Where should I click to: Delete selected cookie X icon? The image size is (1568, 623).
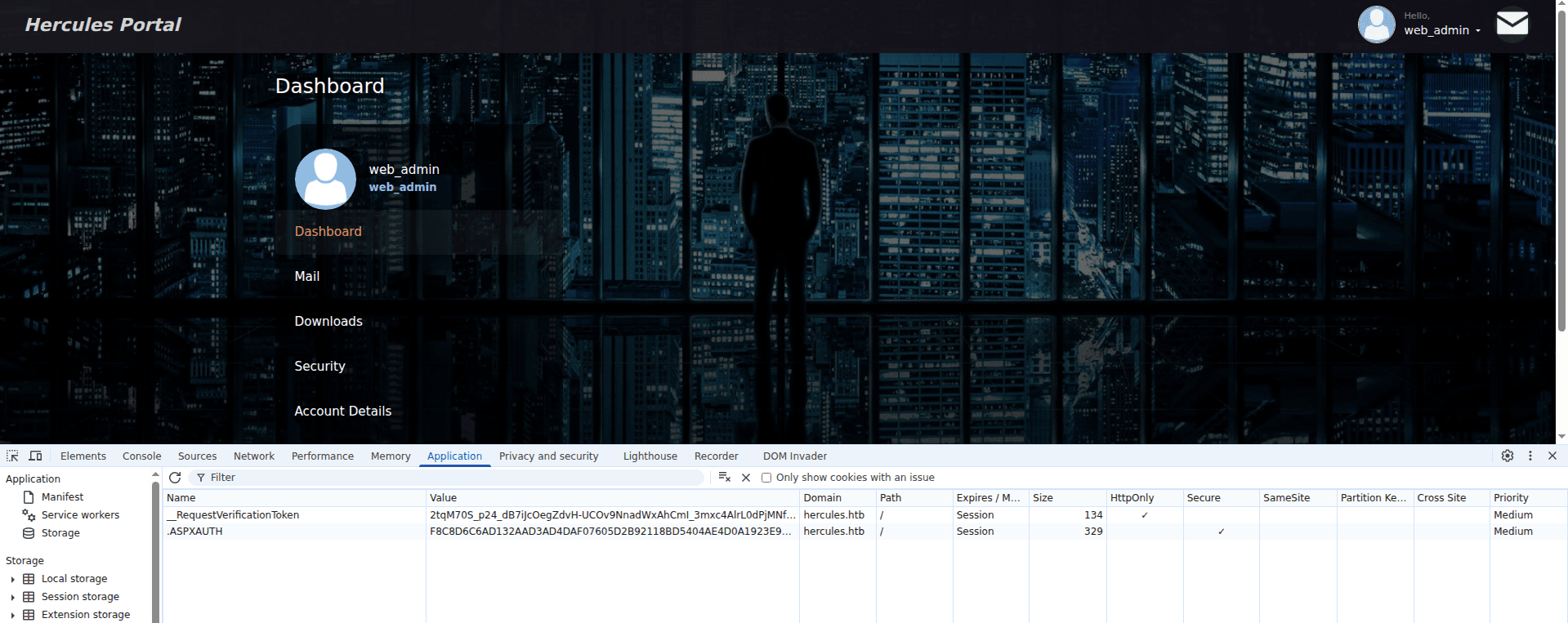[746, 478]
